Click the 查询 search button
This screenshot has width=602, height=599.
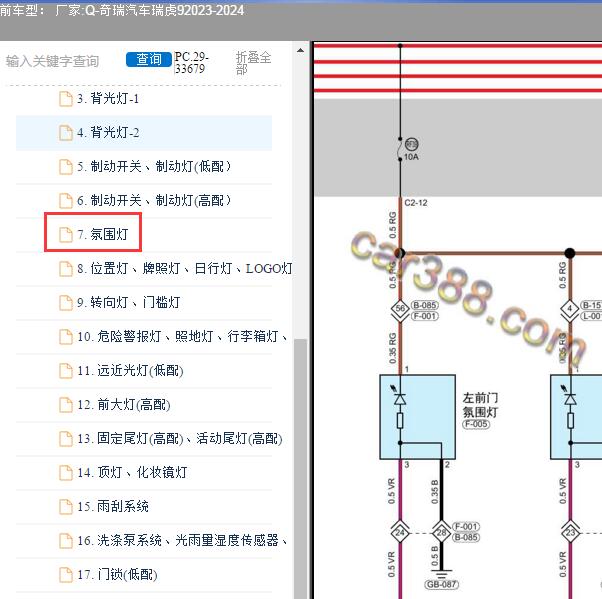[149, 59]
